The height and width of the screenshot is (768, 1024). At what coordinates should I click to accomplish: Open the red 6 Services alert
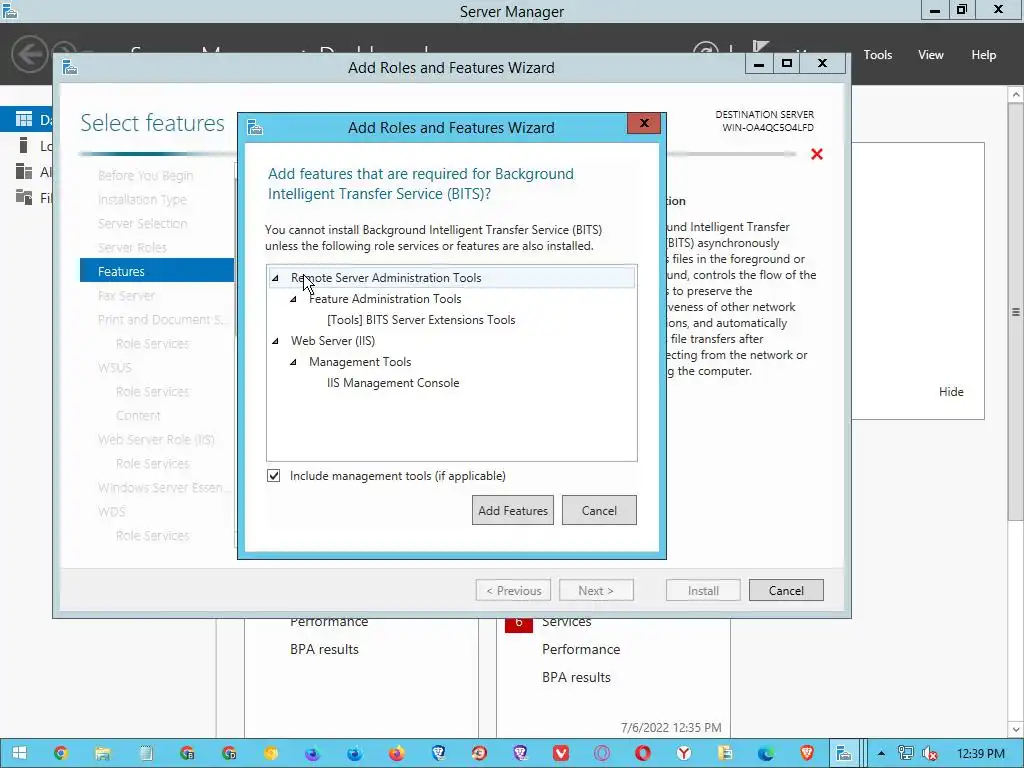(x=519, y=623)
